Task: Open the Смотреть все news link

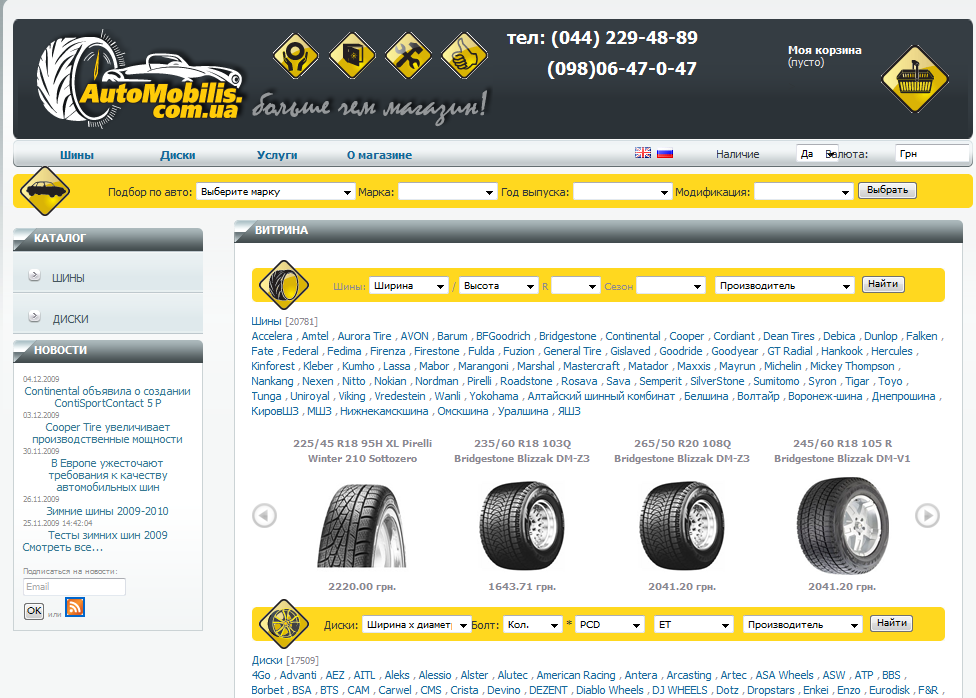Action: coord(62,547)
